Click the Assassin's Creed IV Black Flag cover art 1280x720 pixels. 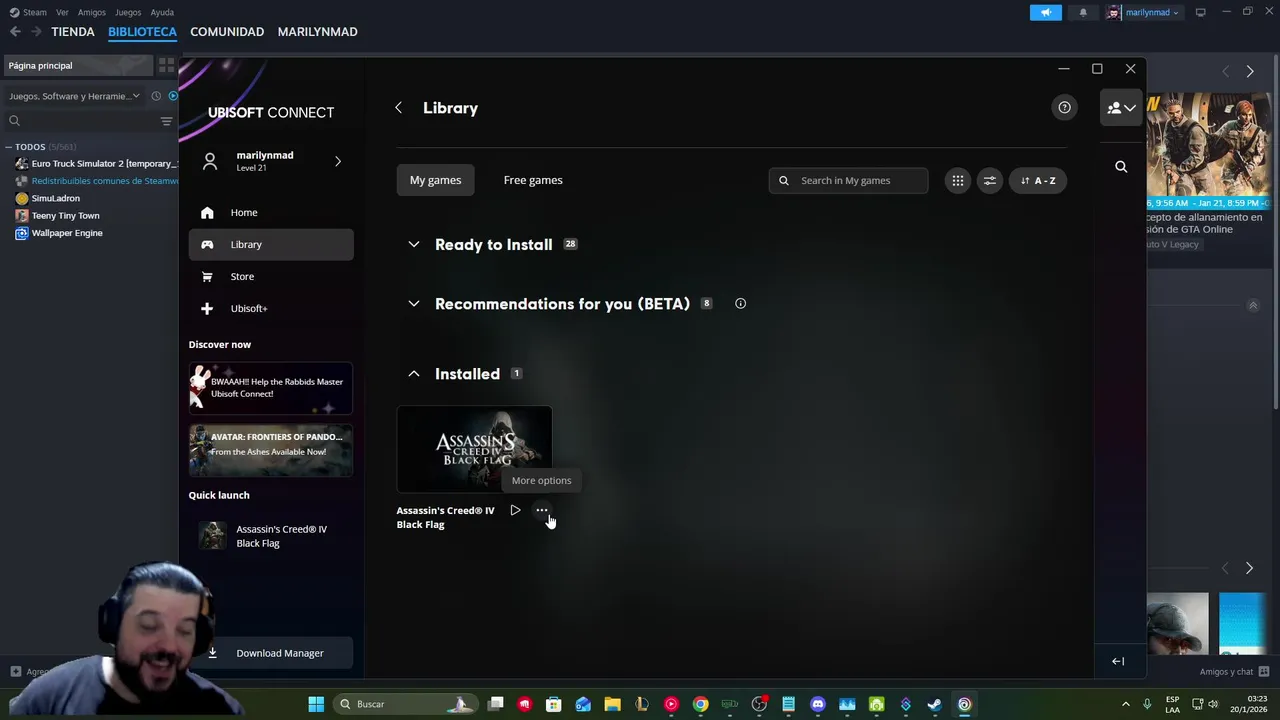pyautogui.click(x=474, y=449)
